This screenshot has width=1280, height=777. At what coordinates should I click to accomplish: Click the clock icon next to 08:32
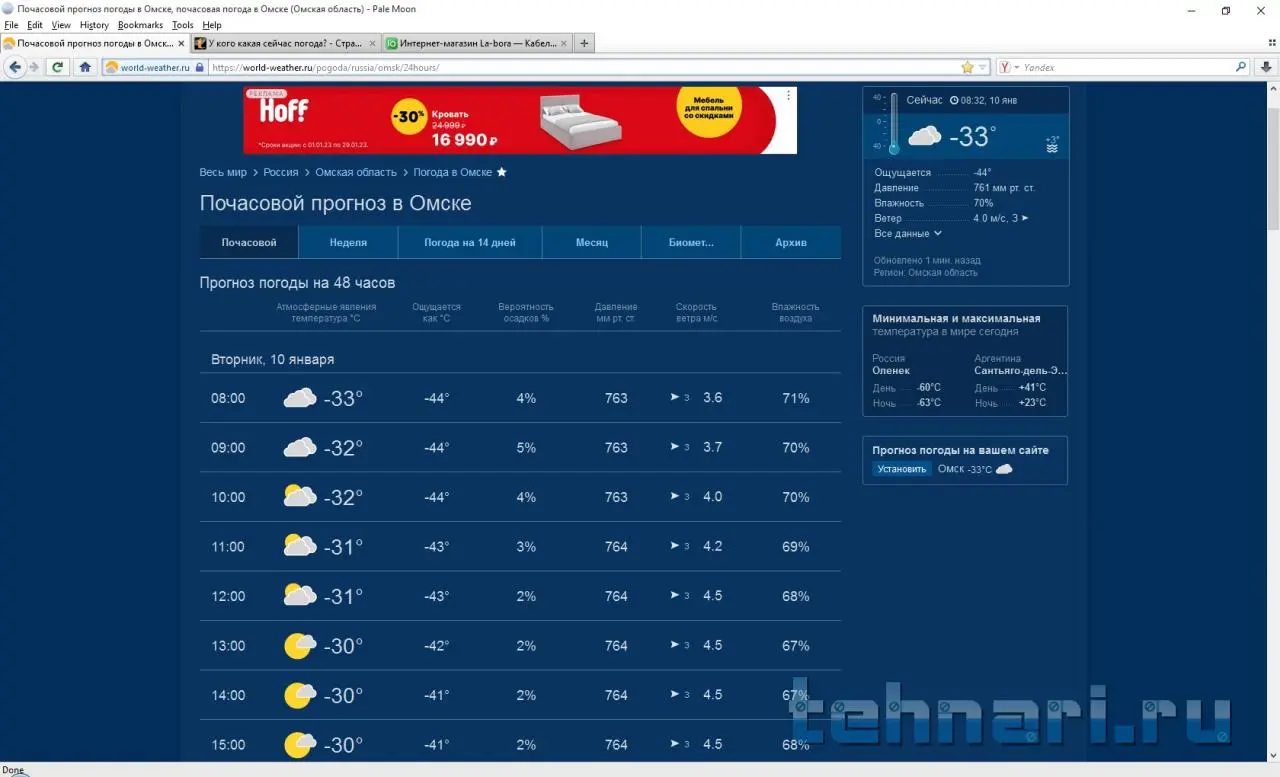click(954, 101)
